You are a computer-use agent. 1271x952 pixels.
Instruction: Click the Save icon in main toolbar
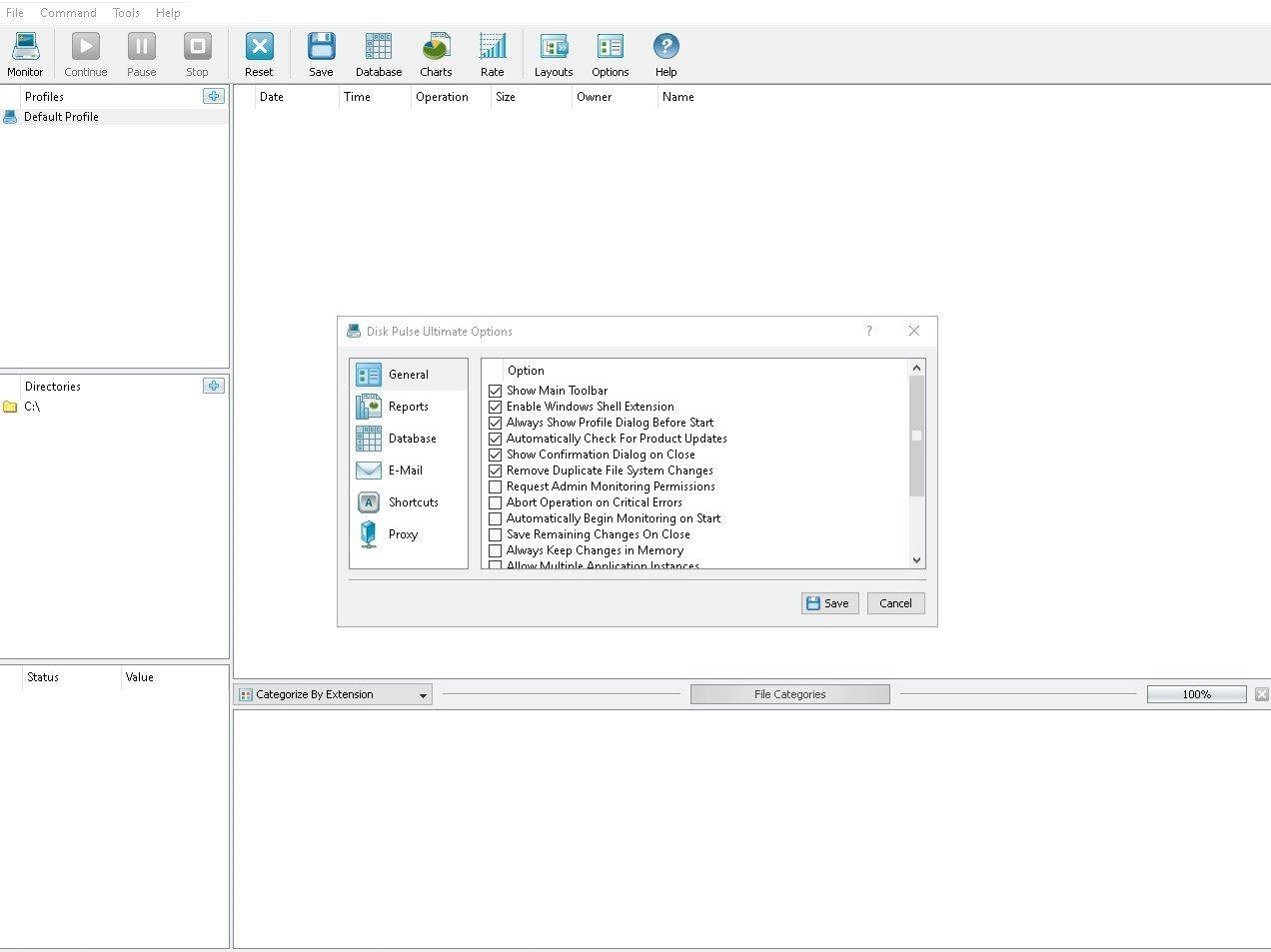click(321, 55)
